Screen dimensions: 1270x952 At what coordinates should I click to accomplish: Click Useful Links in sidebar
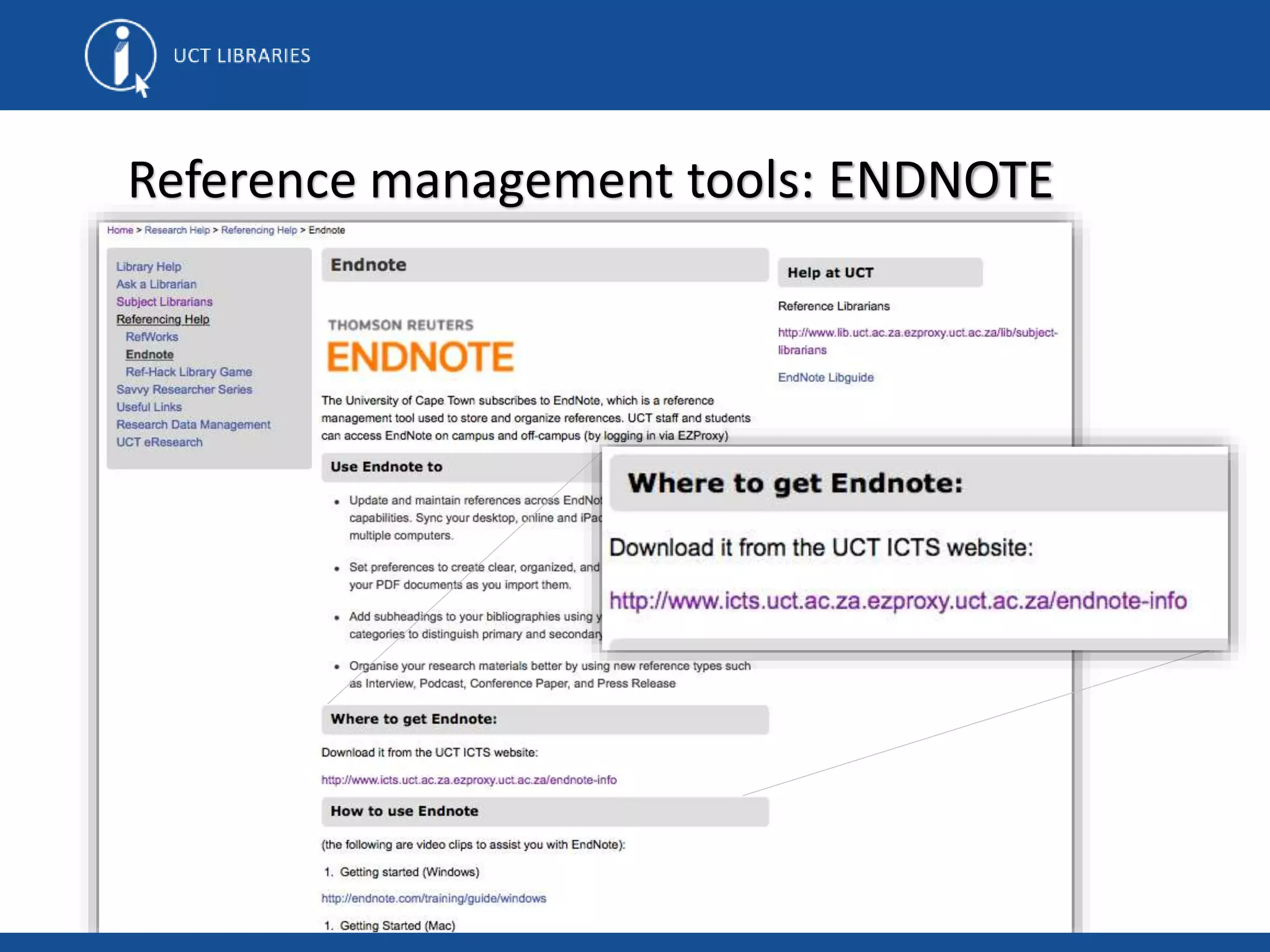(x=149, y=407)
